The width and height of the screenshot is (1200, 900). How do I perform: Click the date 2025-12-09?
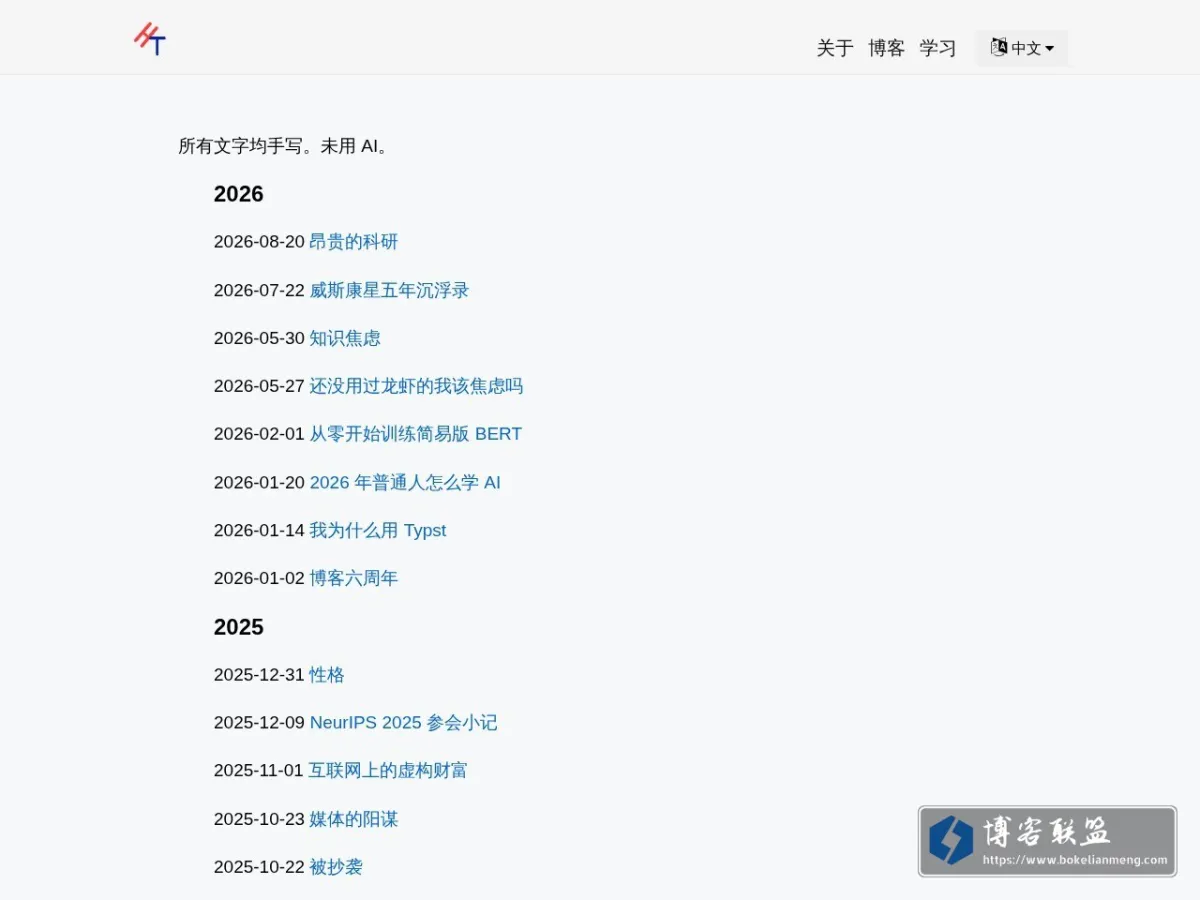click(x=259, y=723)
